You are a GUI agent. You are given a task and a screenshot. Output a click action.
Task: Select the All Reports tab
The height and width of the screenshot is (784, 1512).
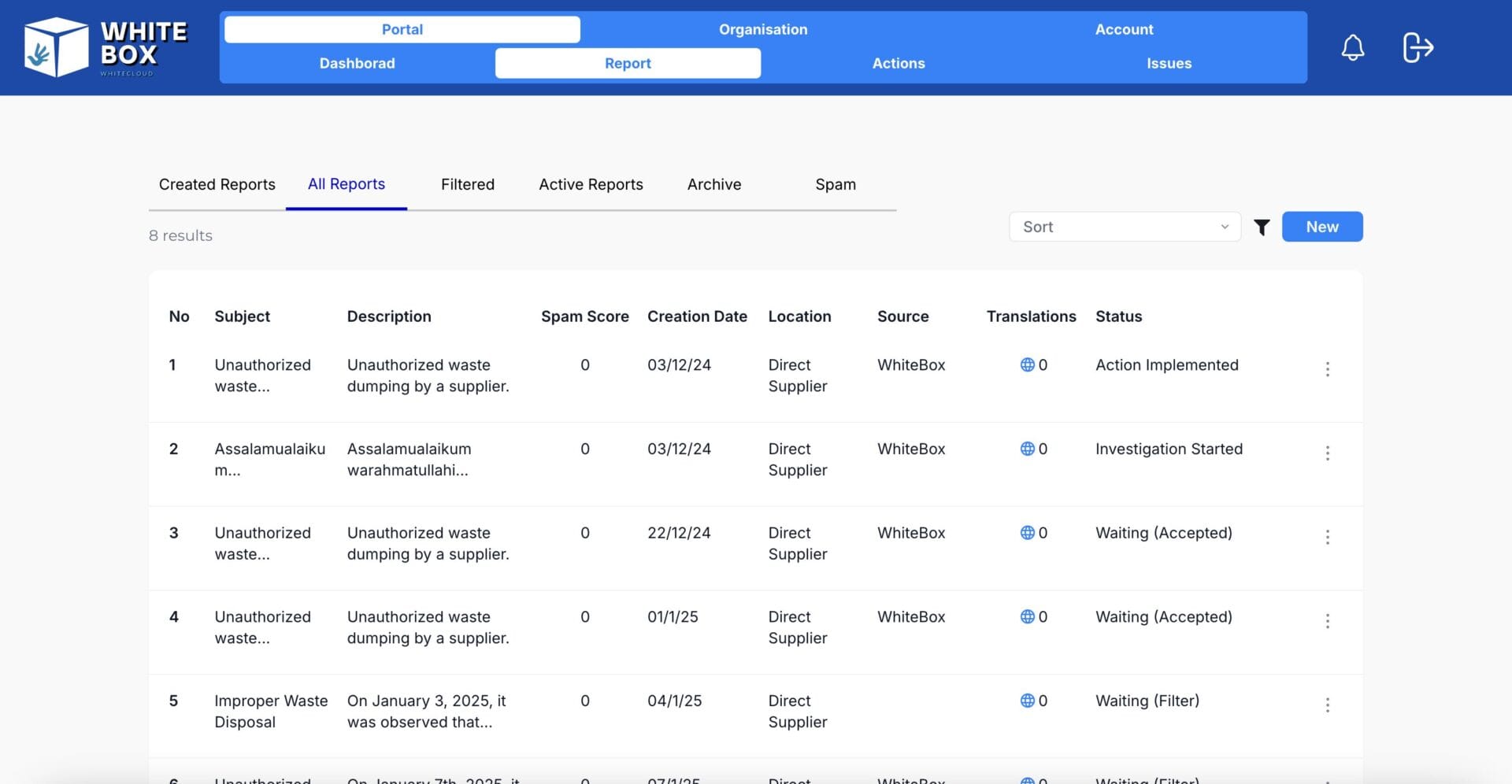[x=346, y=184]
